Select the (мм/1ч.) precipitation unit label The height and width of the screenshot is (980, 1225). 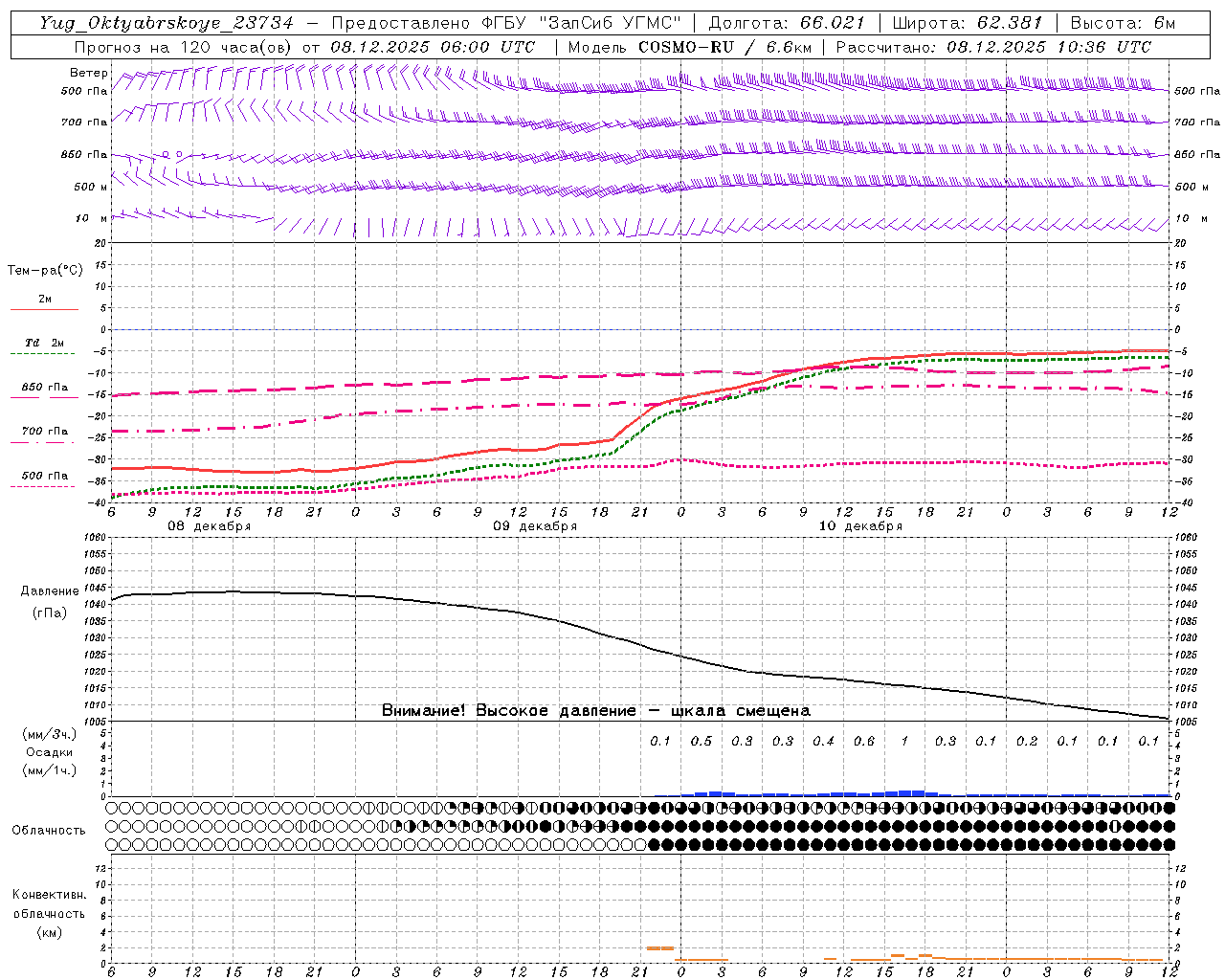click(x=49, y=770)
